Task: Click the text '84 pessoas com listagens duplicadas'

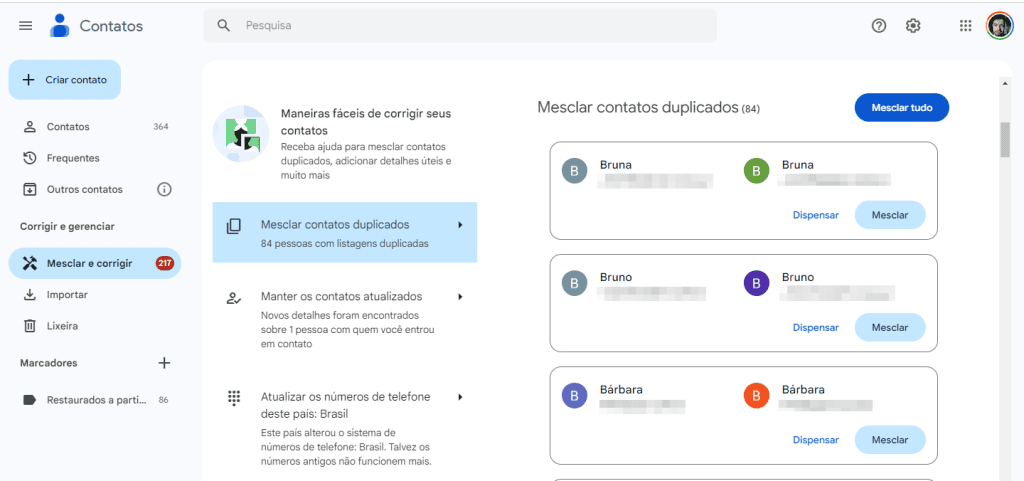Action: 344,243
